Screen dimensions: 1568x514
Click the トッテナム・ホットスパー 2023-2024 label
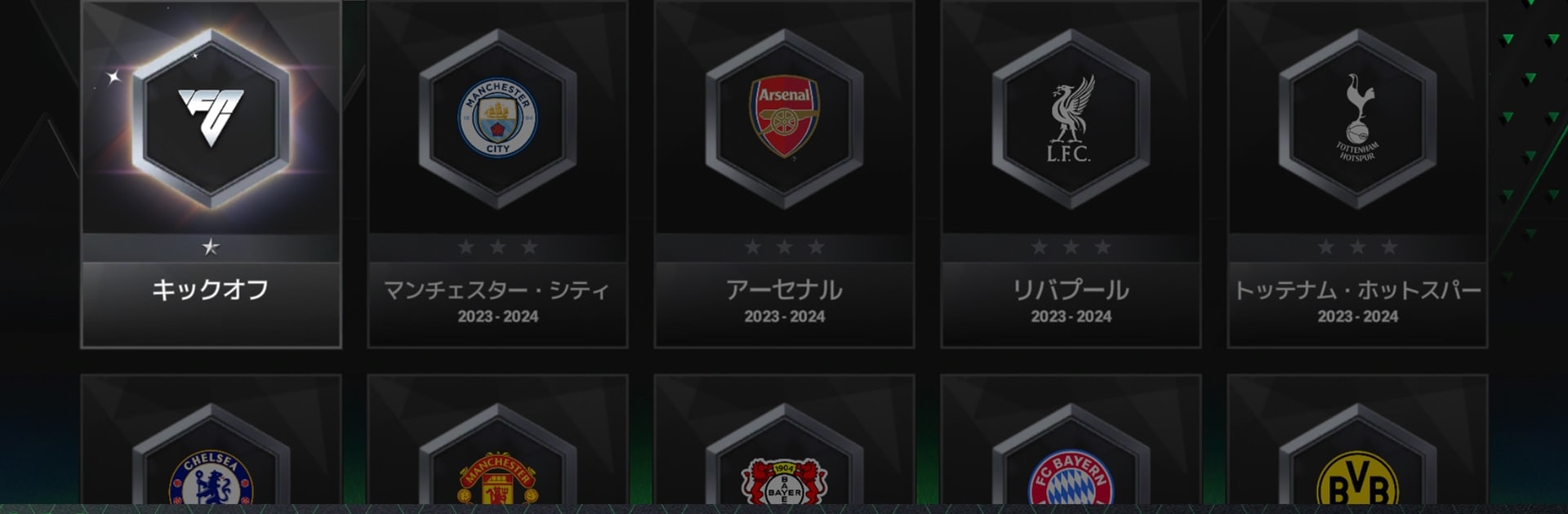(1357, 301)
